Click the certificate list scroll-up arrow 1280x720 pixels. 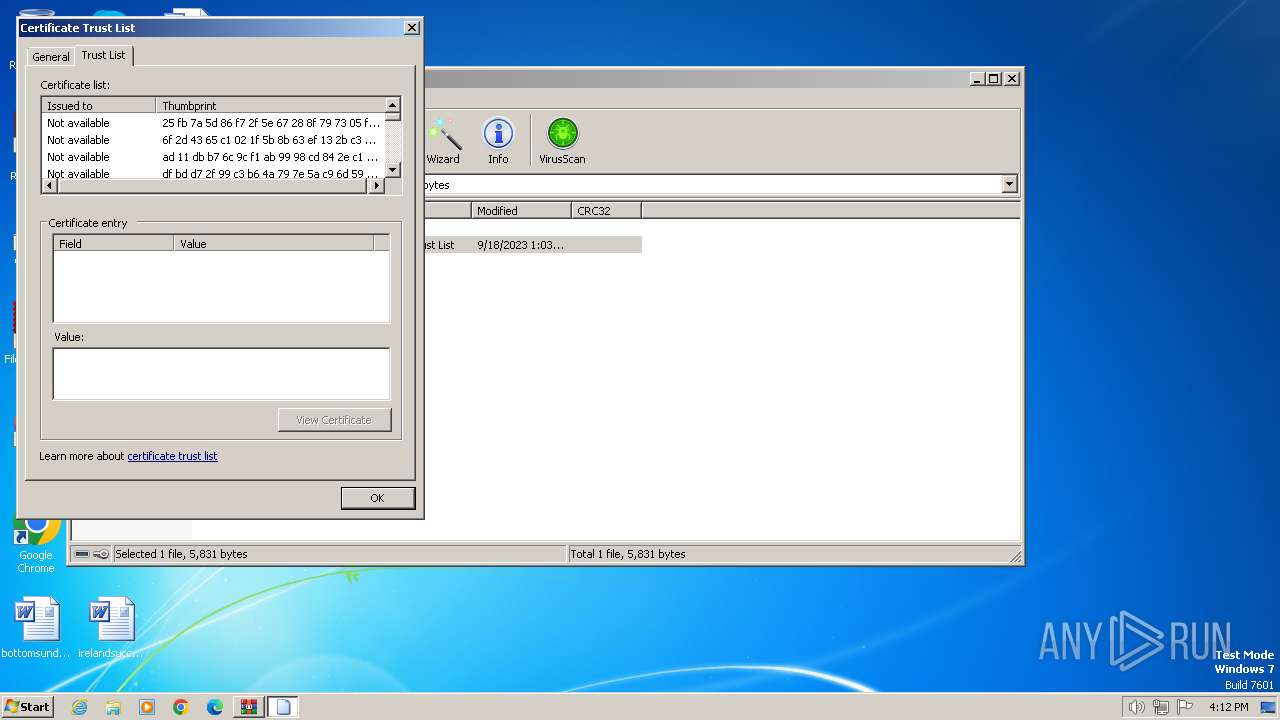(392, 105)
